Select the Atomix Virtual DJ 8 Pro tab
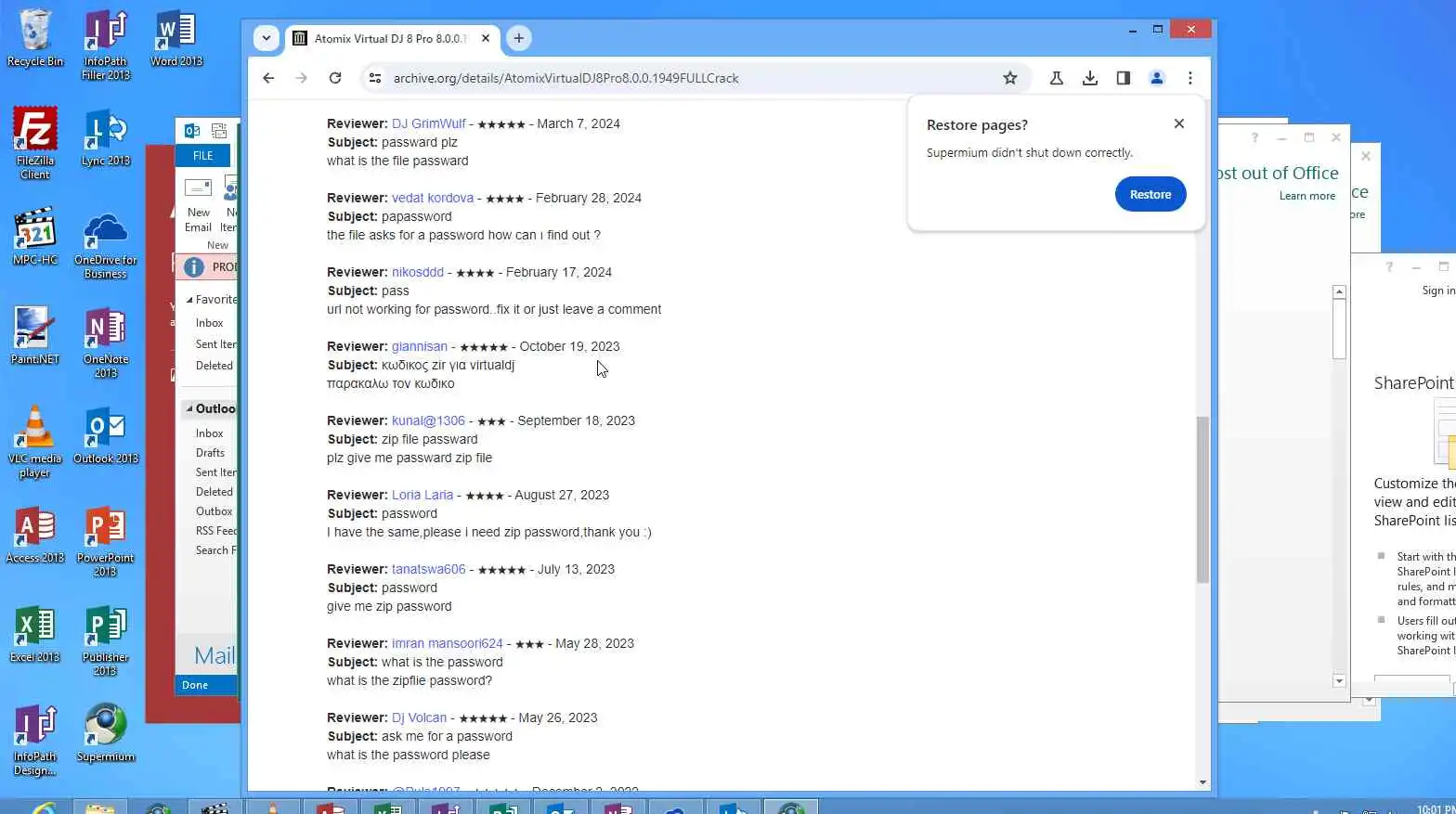The width and height of the screenshot is (1456, 814). pos(390,38)
